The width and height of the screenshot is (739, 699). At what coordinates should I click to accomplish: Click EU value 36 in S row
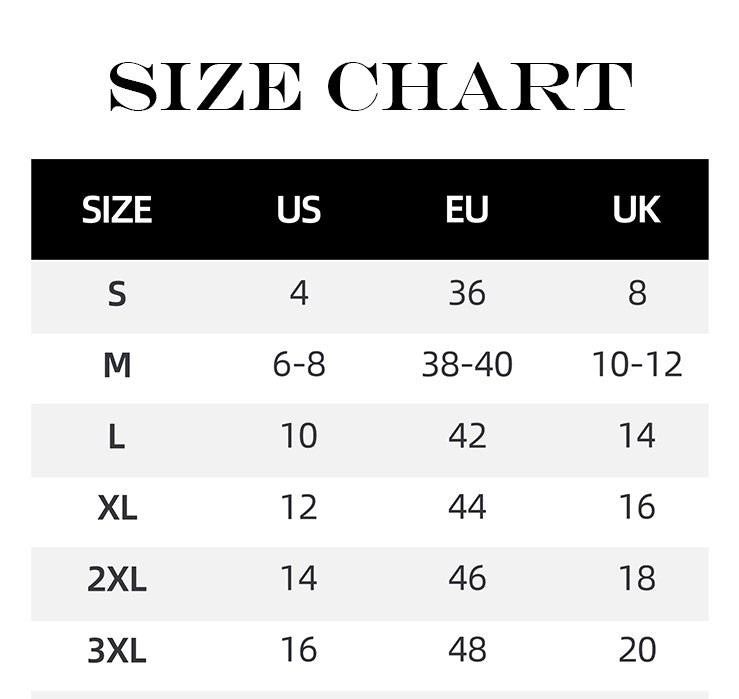(467, 294)
